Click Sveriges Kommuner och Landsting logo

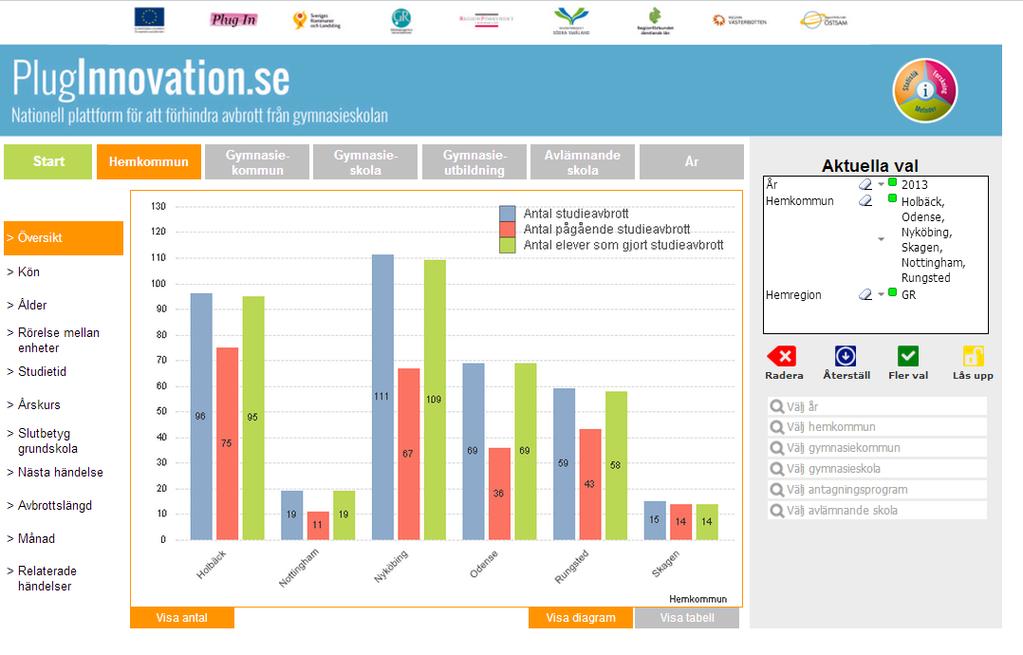point(316,20)
